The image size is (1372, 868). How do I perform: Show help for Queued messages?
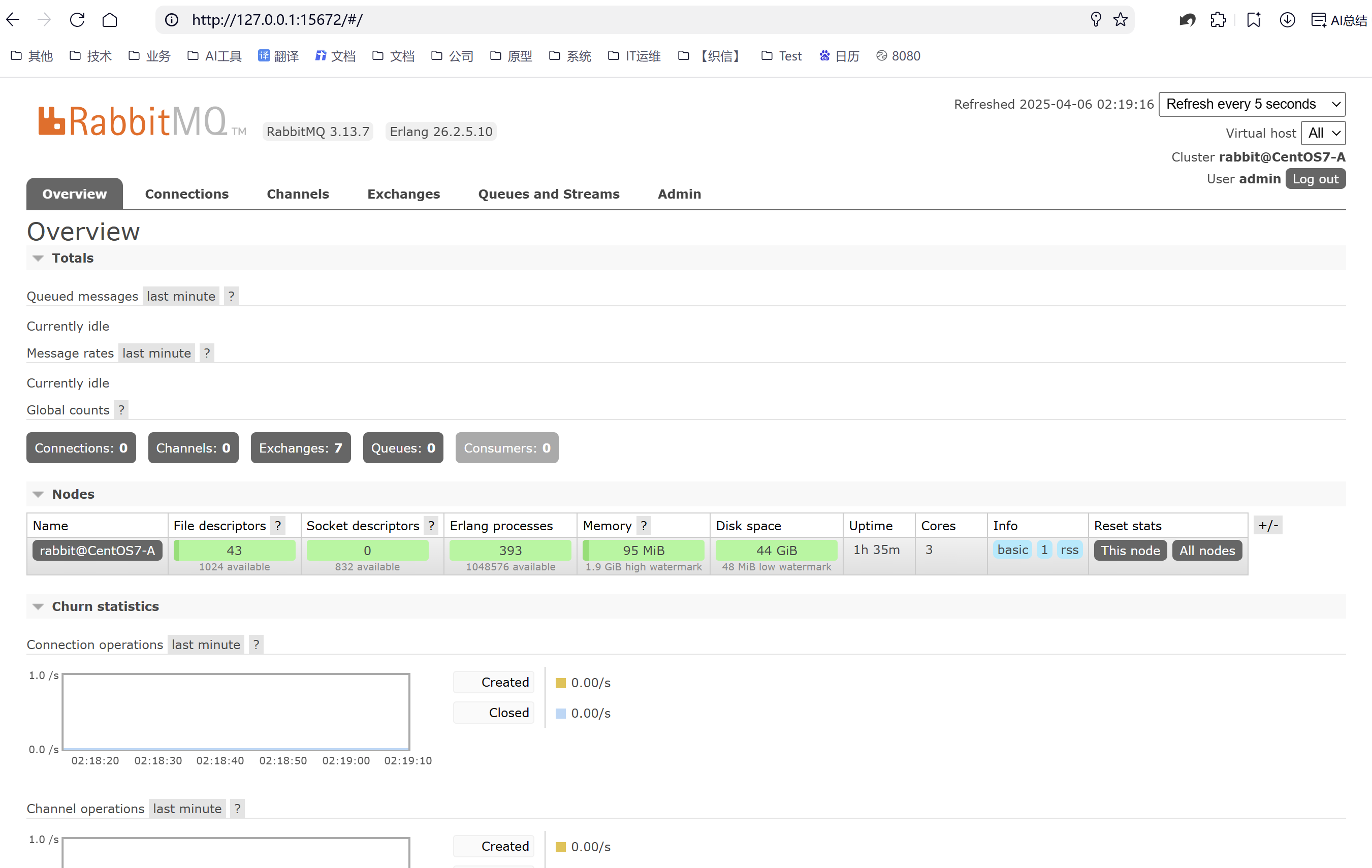(231, 296)
